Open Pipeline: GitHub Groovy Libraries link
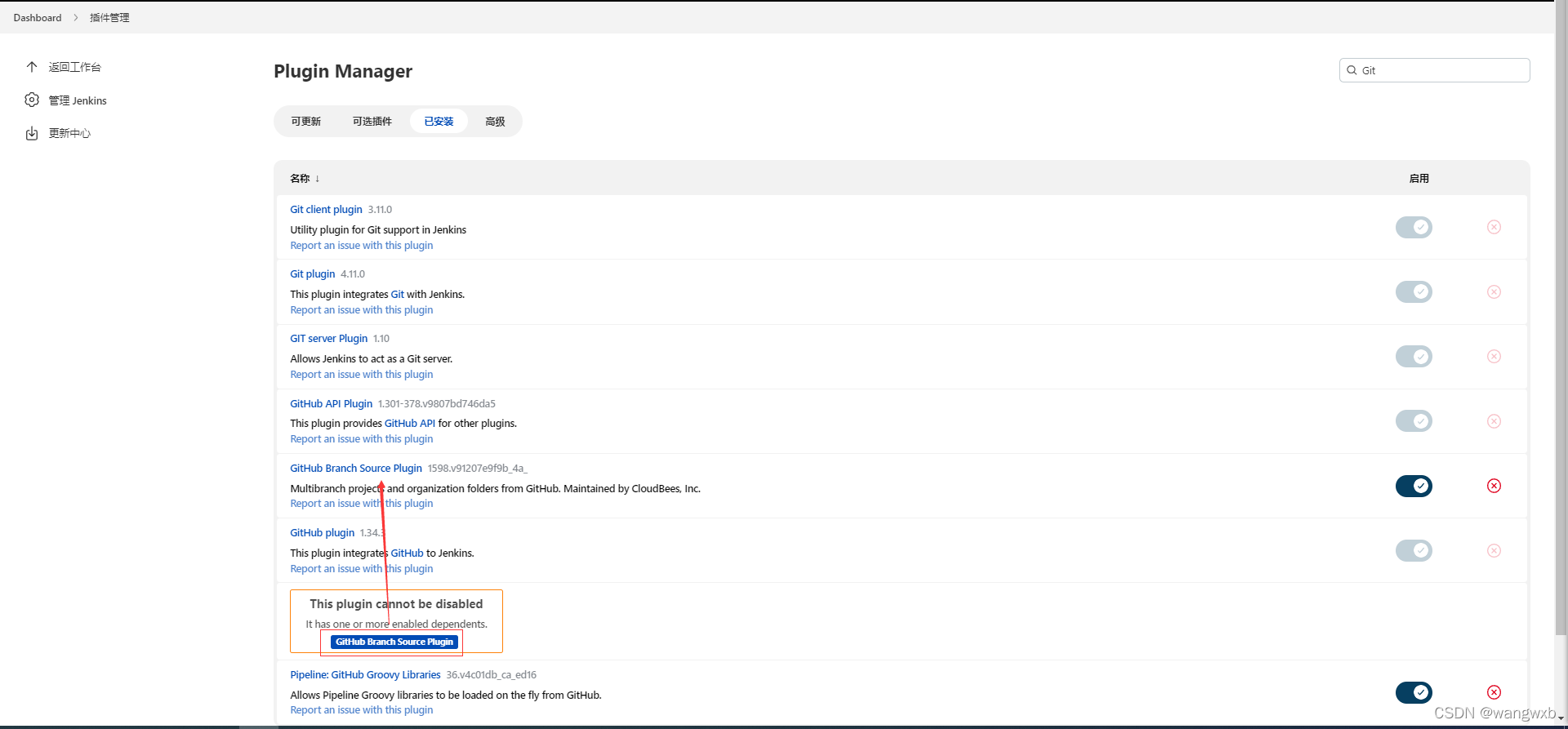The height and width of the screenshot is (729, 1568). (365, 675)
